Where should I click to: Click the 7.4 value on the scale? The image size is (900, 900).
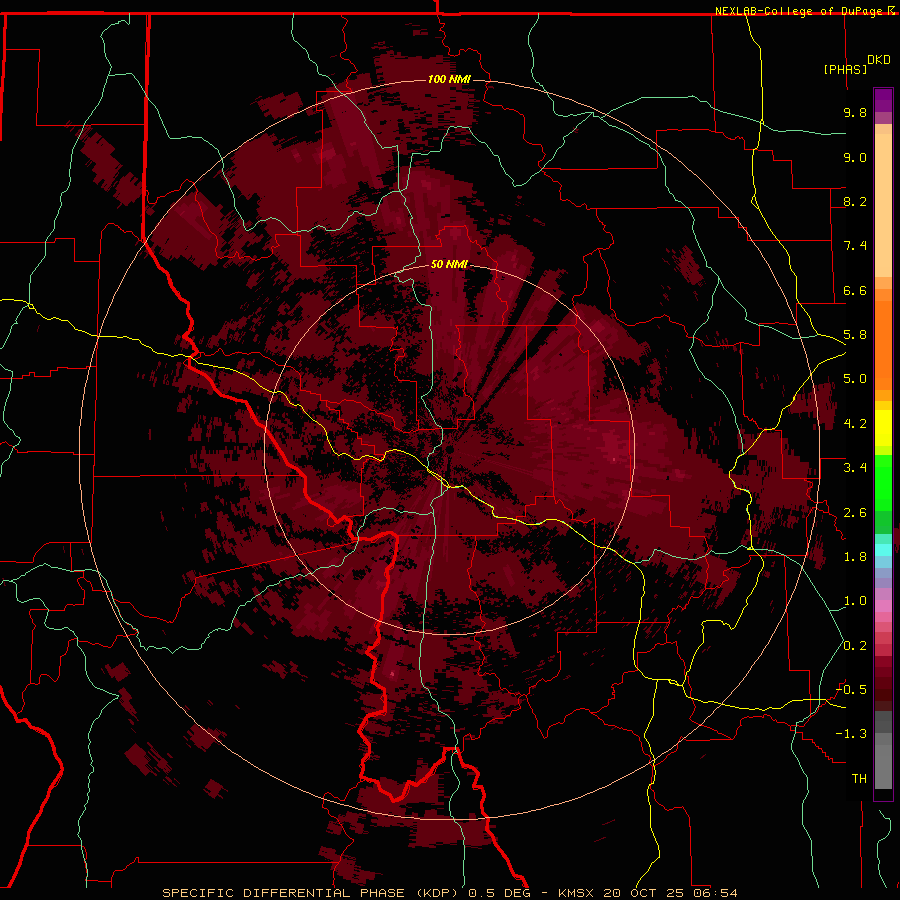point(855,246)
